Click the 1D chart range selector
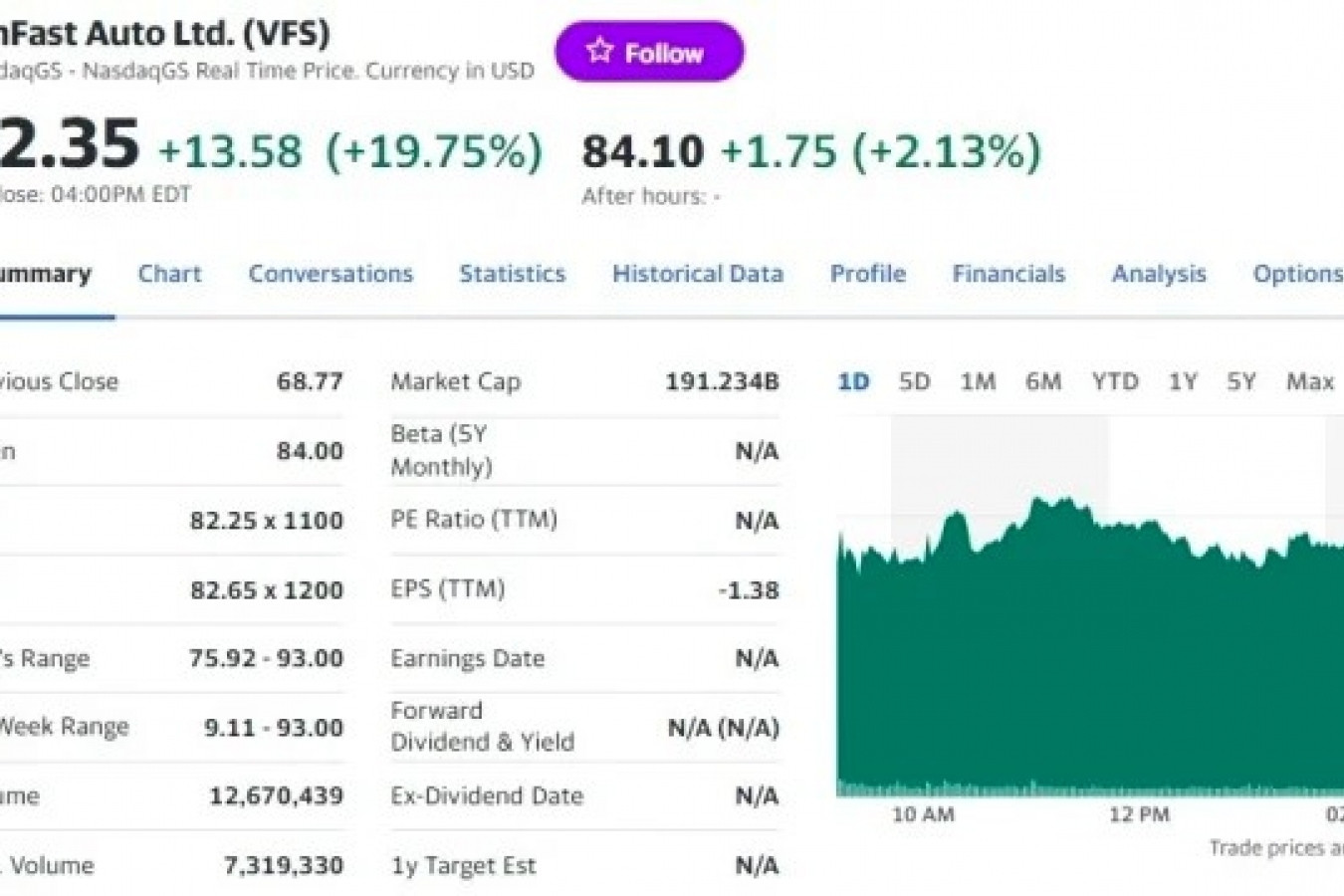Viewport: 1344px width, 896px height. click(x=852, y=381)
